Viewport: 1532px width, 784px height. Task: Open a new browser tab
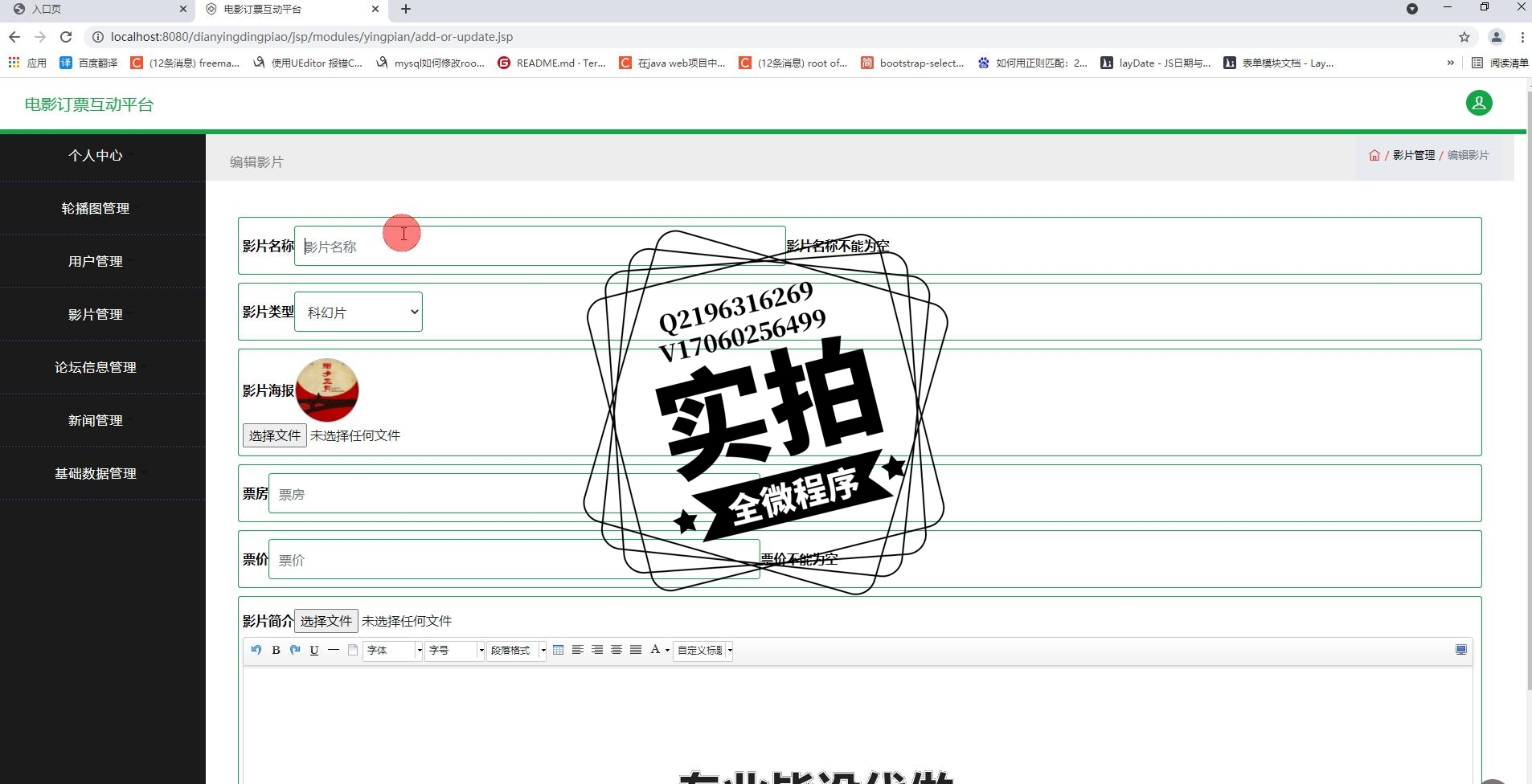click(x=406, y=9)
